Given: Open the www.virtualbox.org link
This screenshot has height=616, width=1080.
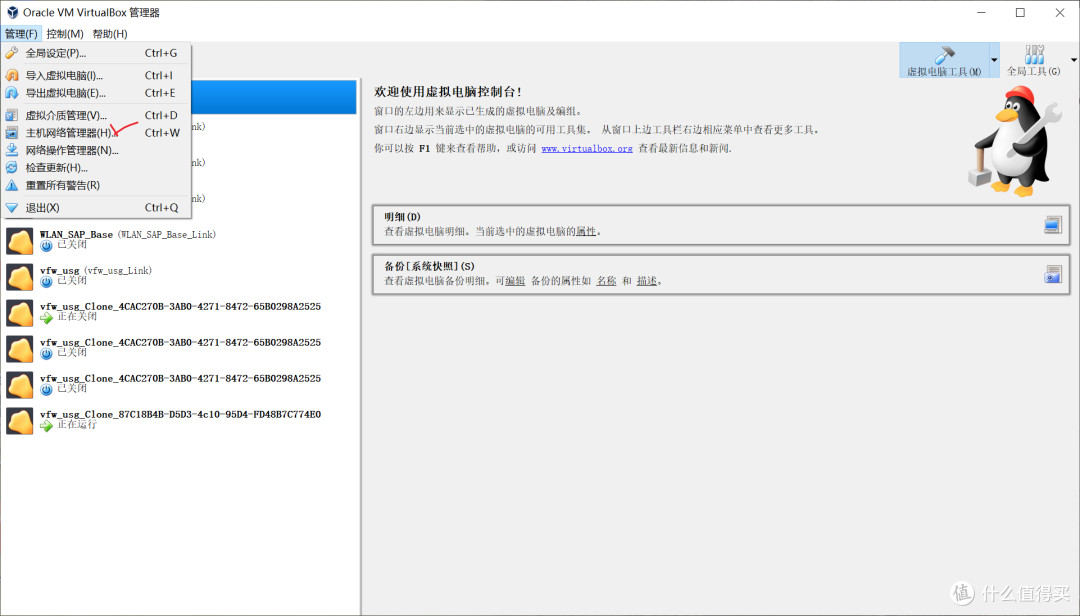Looking at the screenshot, I should (586, 148).
